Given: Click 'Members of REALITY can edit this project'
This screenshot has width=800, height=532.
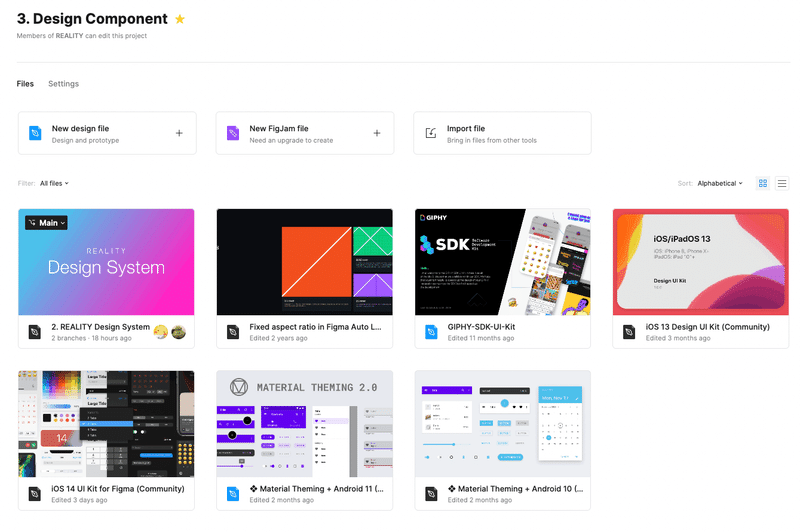Looking at the screenshot, I should pyautogui.click(x=82, y=36).
